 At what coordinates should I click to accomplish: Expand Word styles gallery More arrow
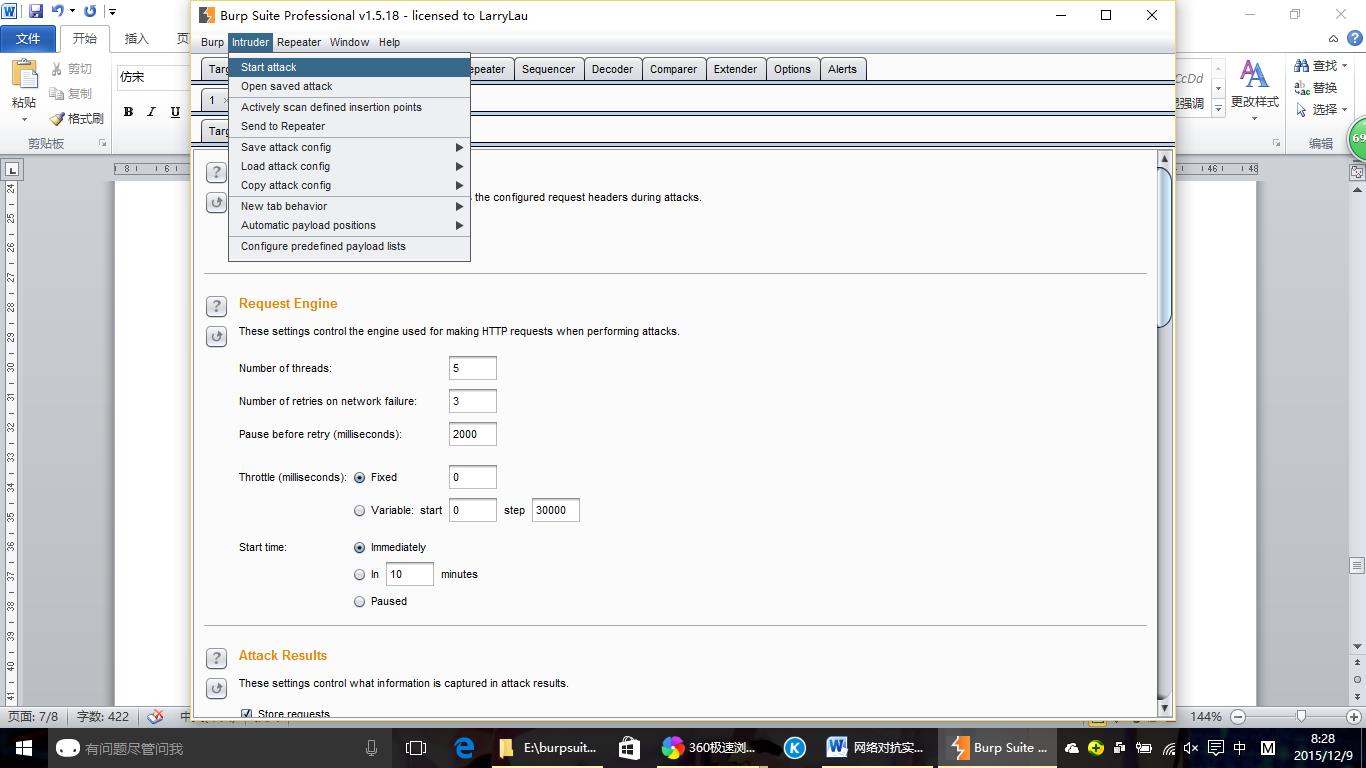coord(1218,106)
